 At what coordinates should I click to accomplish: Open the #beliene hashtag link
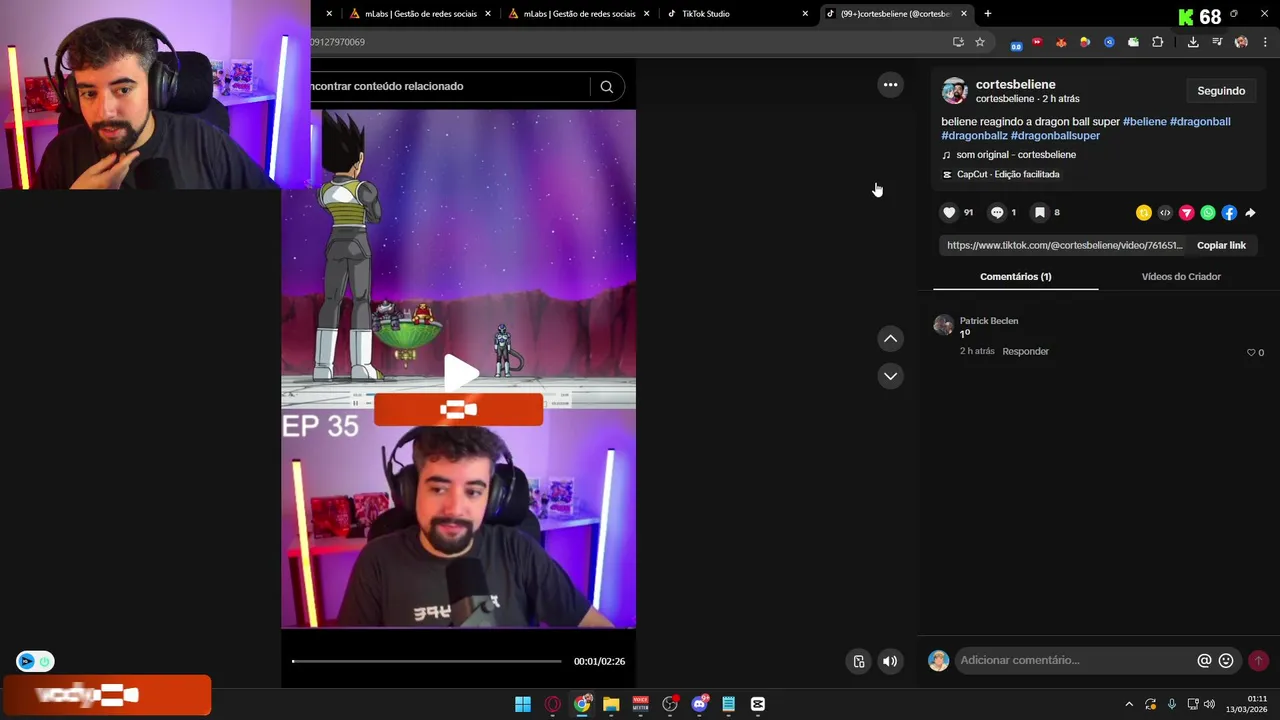click(x=1145, y=122)
